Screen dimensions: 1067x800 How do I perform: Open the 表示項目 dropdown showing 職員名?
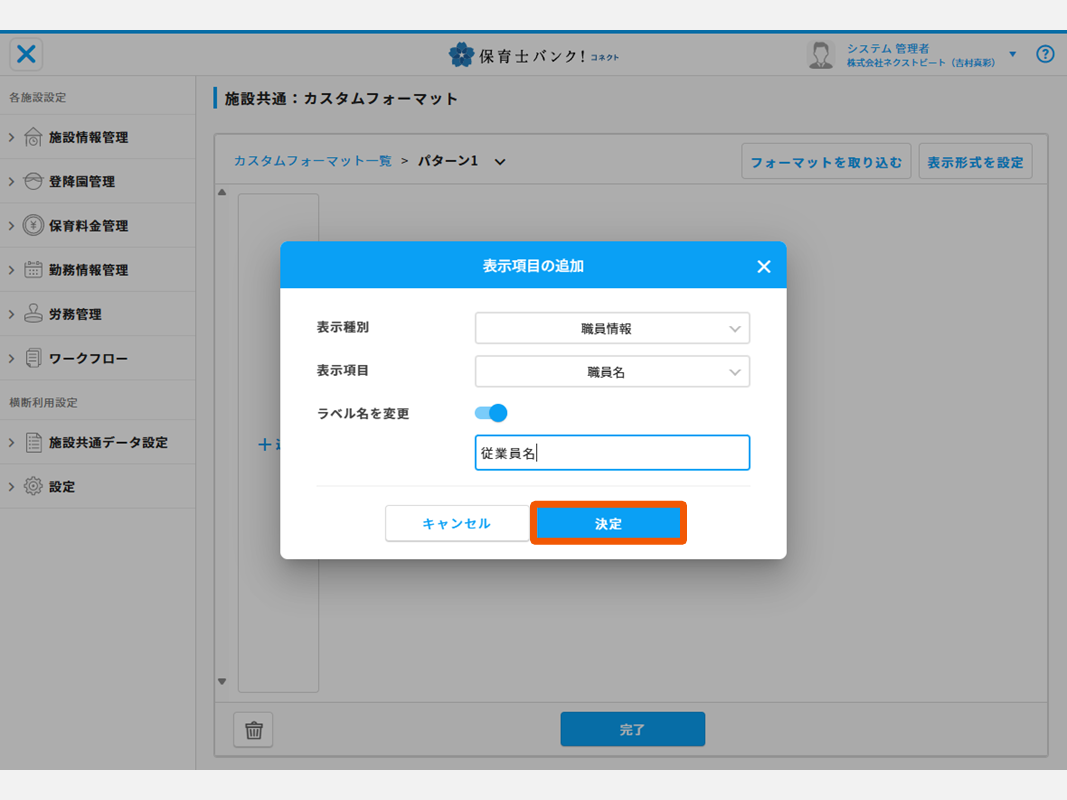coord(612,372)
